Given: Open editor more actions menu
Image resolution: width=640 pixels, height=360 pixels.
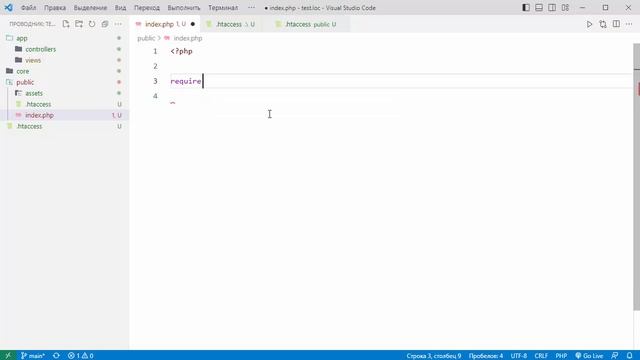Looking at the screenshot, I should [629, 24].
